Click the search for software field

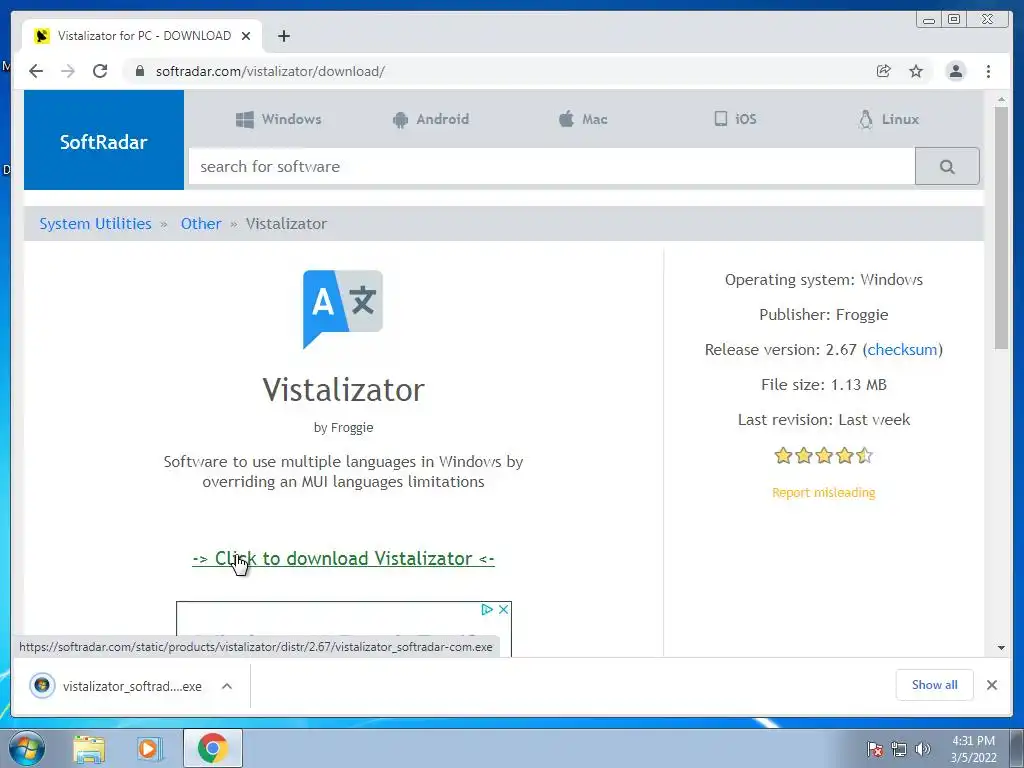click(x=552, y=167)
